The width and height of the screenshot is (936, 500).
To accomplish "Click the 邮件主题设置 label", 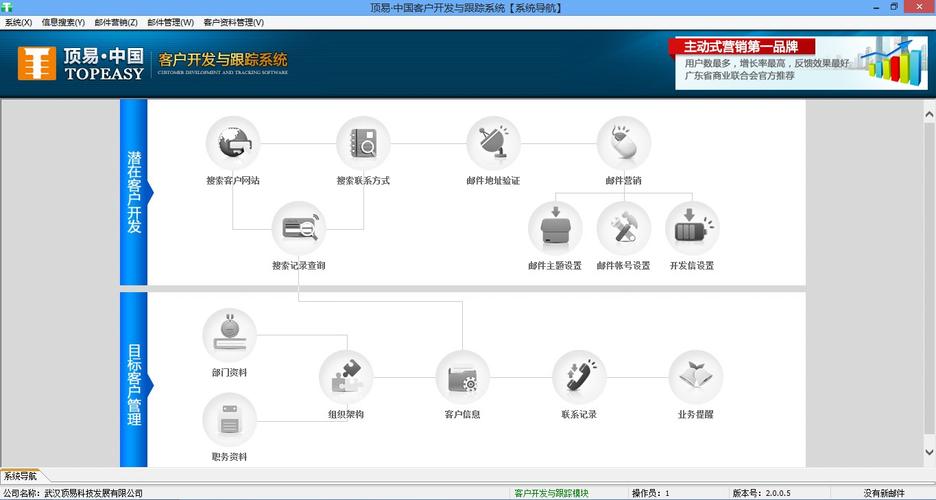I will tap(555, 266).
